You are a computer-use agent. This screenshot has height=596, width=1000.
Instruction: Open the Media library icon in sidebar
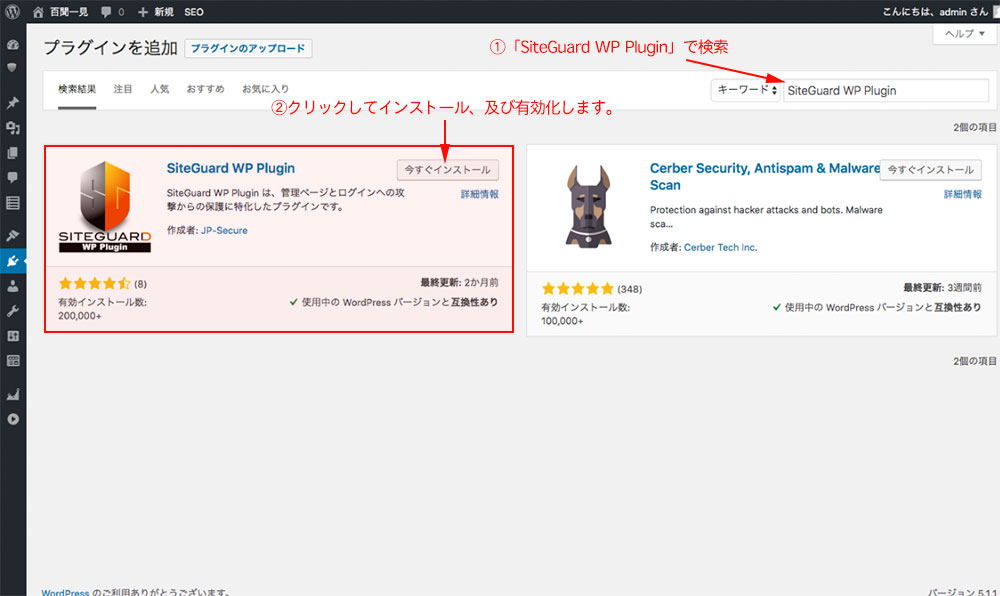pos(13,127)
